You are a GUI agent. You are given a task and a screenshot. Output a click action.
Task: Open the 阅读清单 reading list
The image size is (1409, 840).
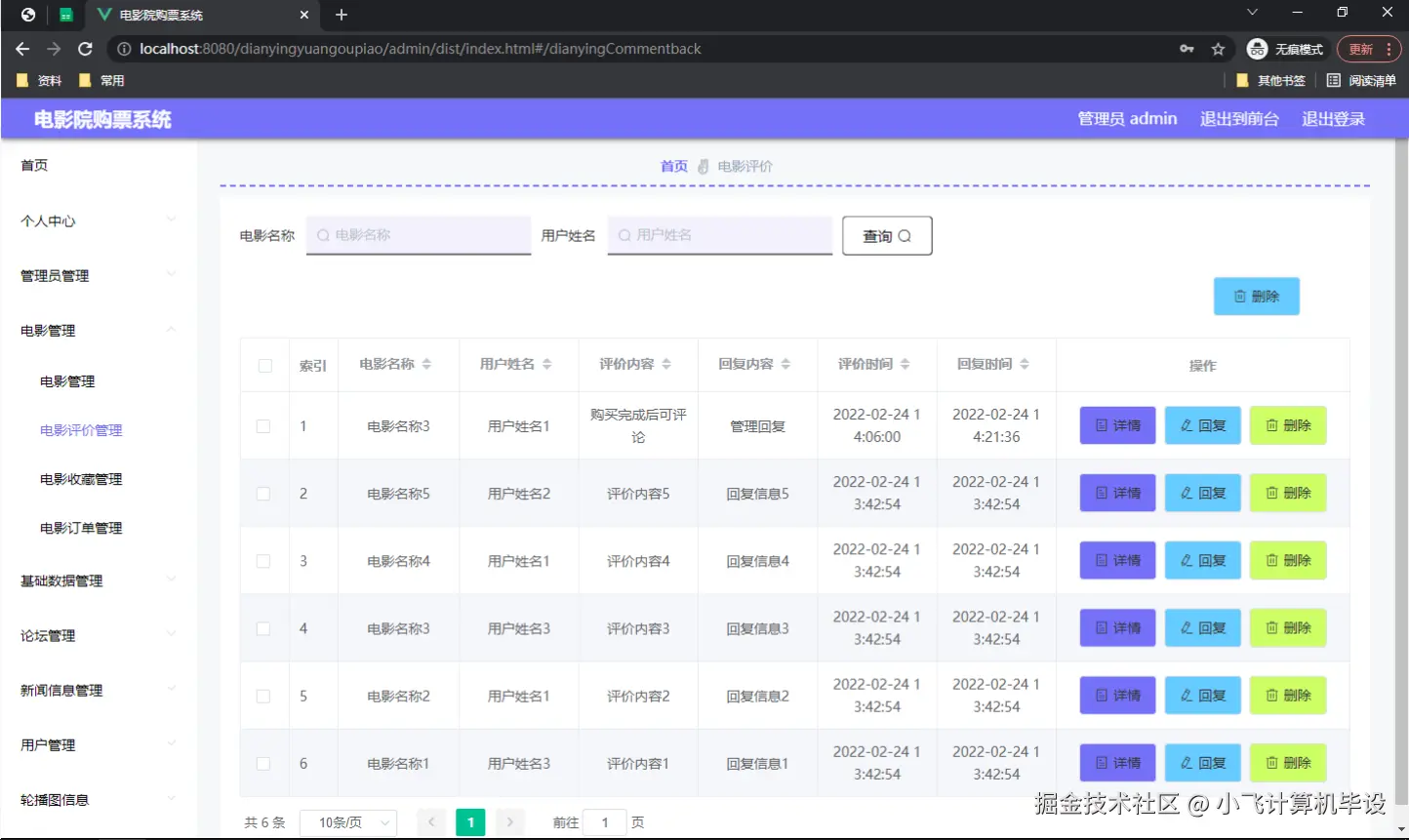tap(1361, 81)
